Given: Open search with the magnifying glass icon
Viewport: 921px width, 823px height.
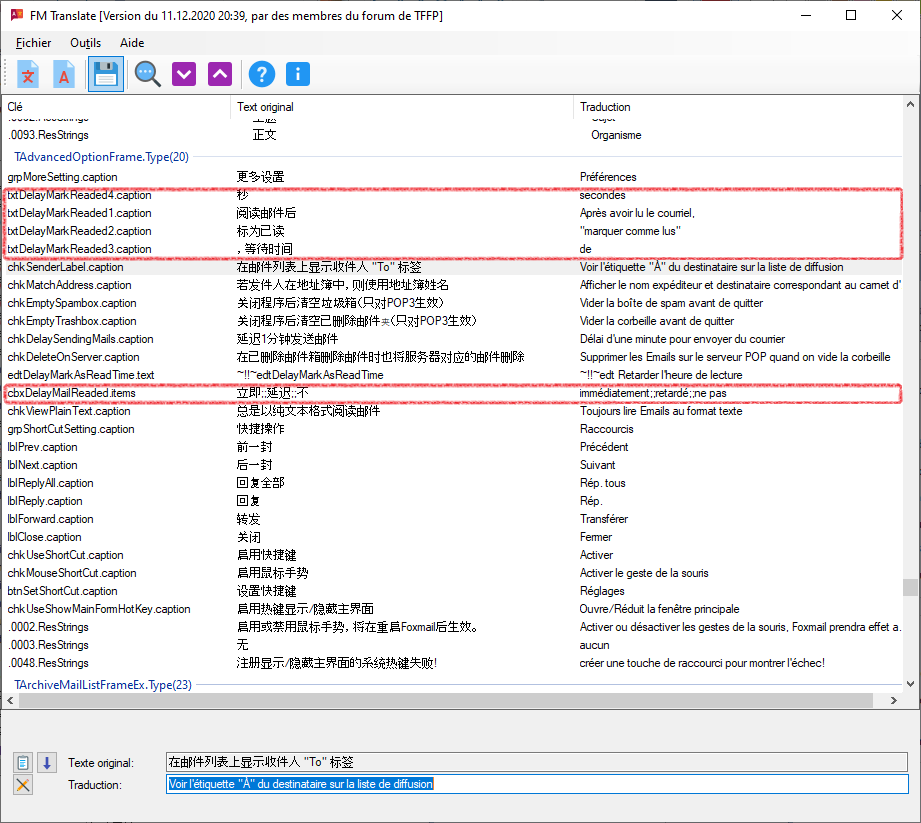Looking at the screenshot, I should [148, 74].
